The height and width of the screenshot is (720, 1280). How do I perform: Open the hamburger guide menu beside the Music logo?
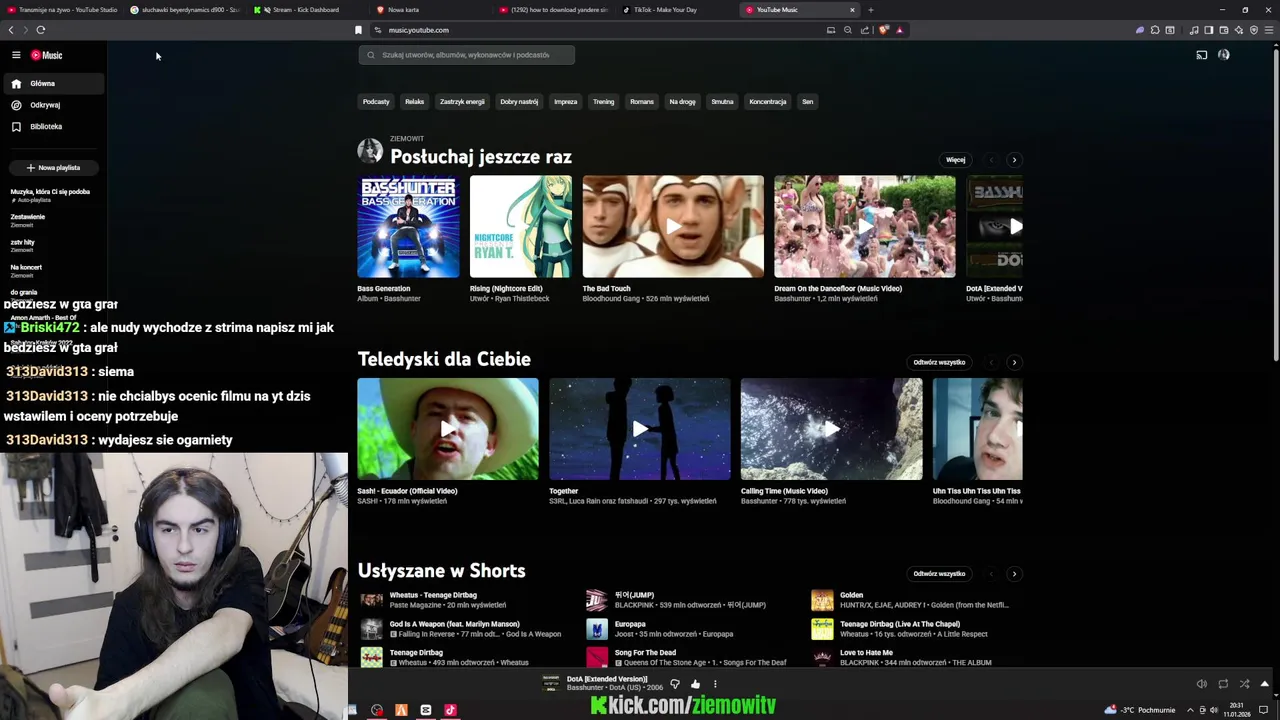pos(16,55)
